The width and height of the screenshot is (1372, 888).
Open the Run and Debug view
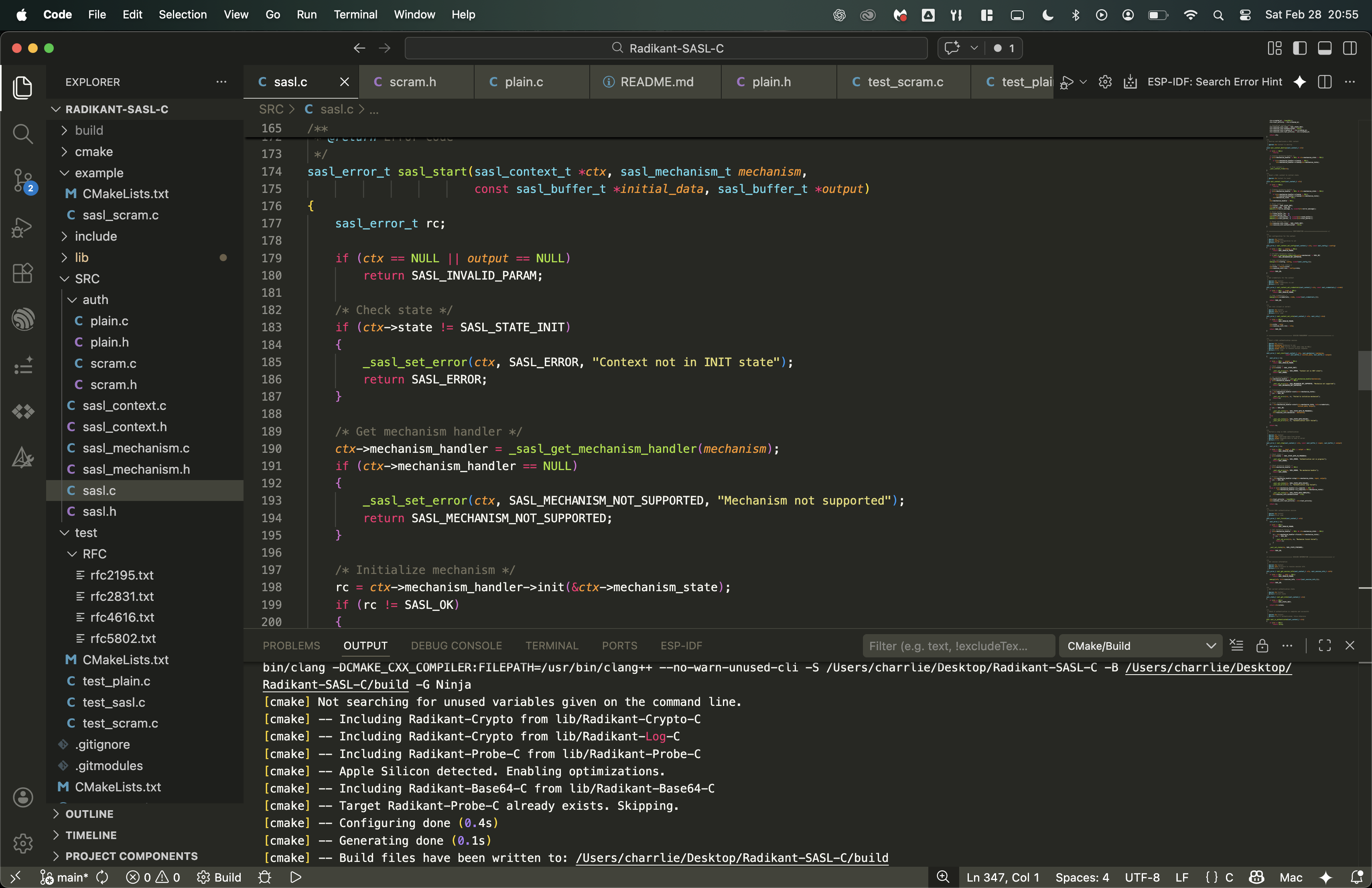click(22, 227)
